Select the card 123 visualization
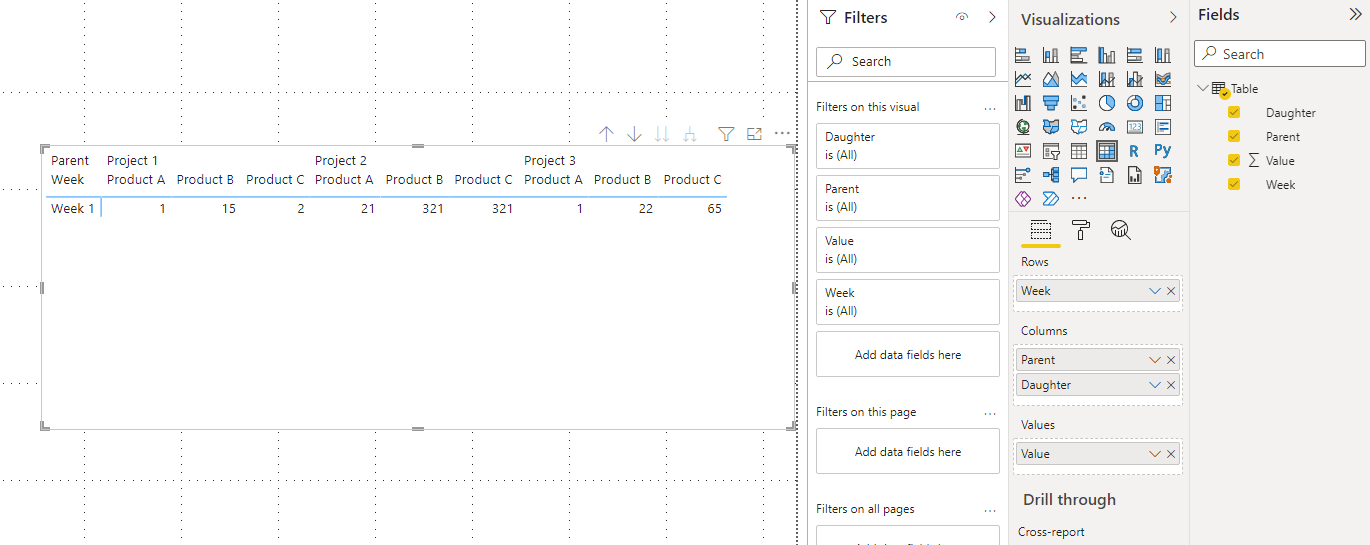The height and width of the screenshot is (545, 1370). pos(1135,127)
